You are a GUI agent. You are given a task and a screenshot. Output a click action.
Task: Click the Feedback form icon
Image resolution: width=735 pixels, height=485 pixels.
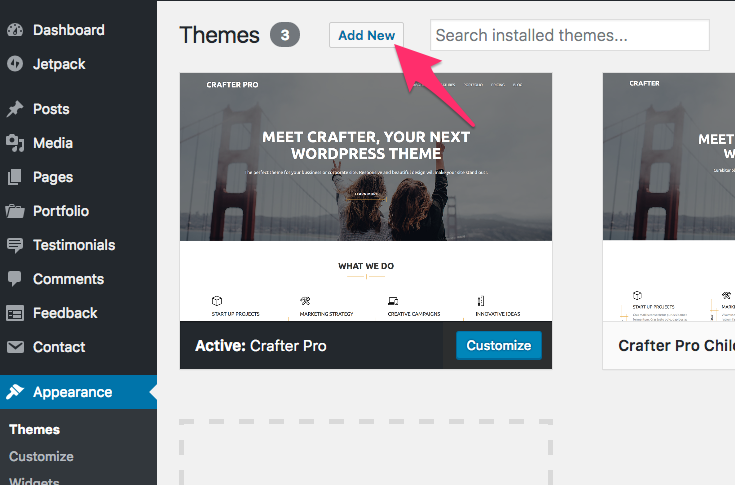click(15, 313)
